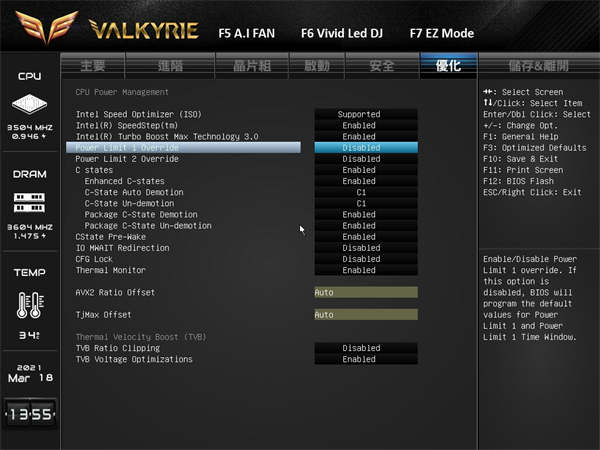Click the 13:55 flip clock widget
600x450 pixels.
pyautogui.click(x=30, y=414)
